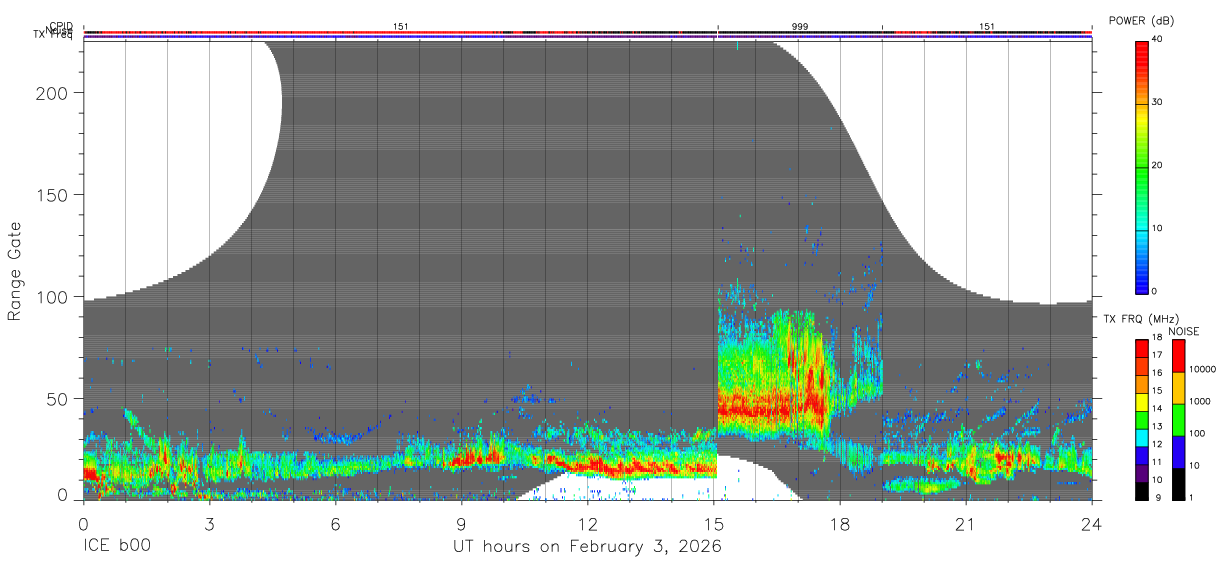Pick the green NOISE swatch above 100
The height and width of the screenshot is (567, 1228).
pyautogui.click(x=1179, y=419)
